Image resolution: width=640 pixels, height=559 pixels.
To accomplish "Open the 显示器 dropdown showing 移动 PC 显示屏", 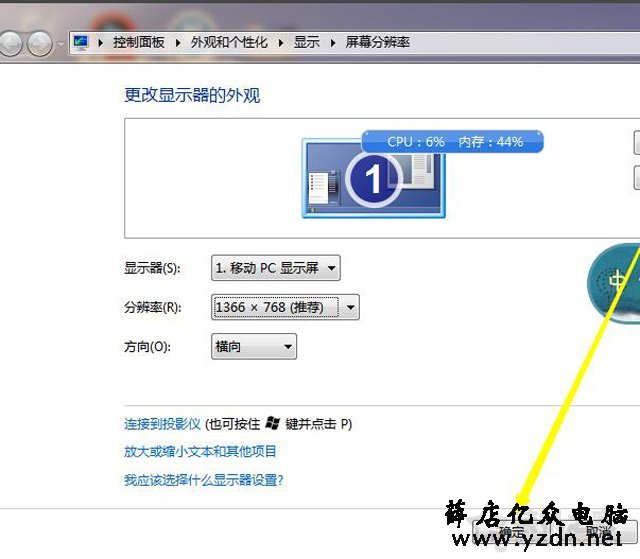I will [276, 268].
